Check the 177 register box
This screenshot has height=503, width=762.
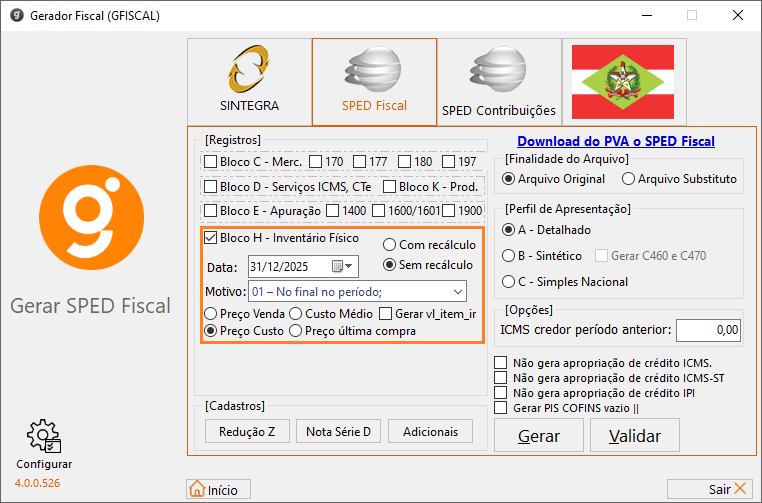pos(360,161)
